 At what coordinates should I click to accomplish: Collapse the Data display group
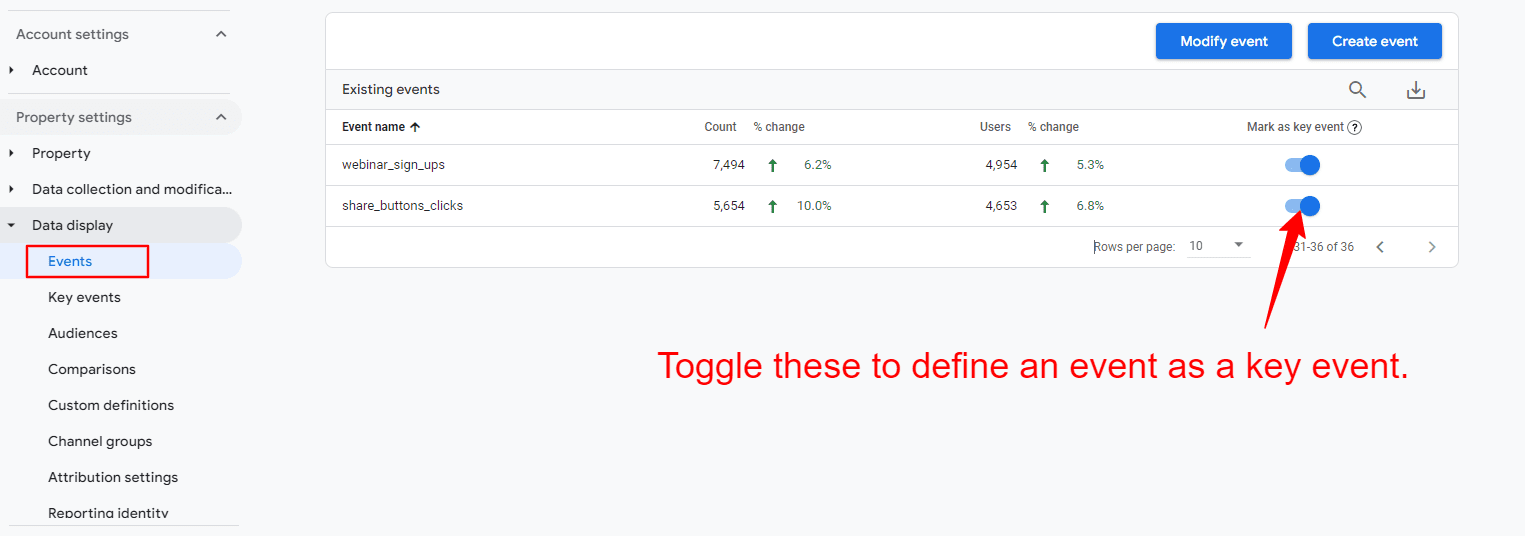point(12,225)
